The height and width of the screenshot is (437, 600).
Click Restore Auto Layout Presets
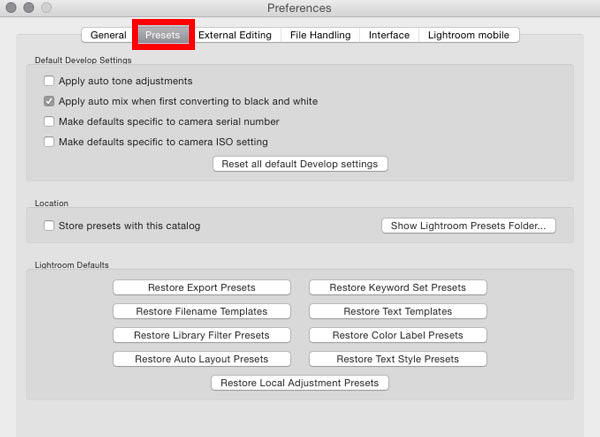tap(202, 359)
